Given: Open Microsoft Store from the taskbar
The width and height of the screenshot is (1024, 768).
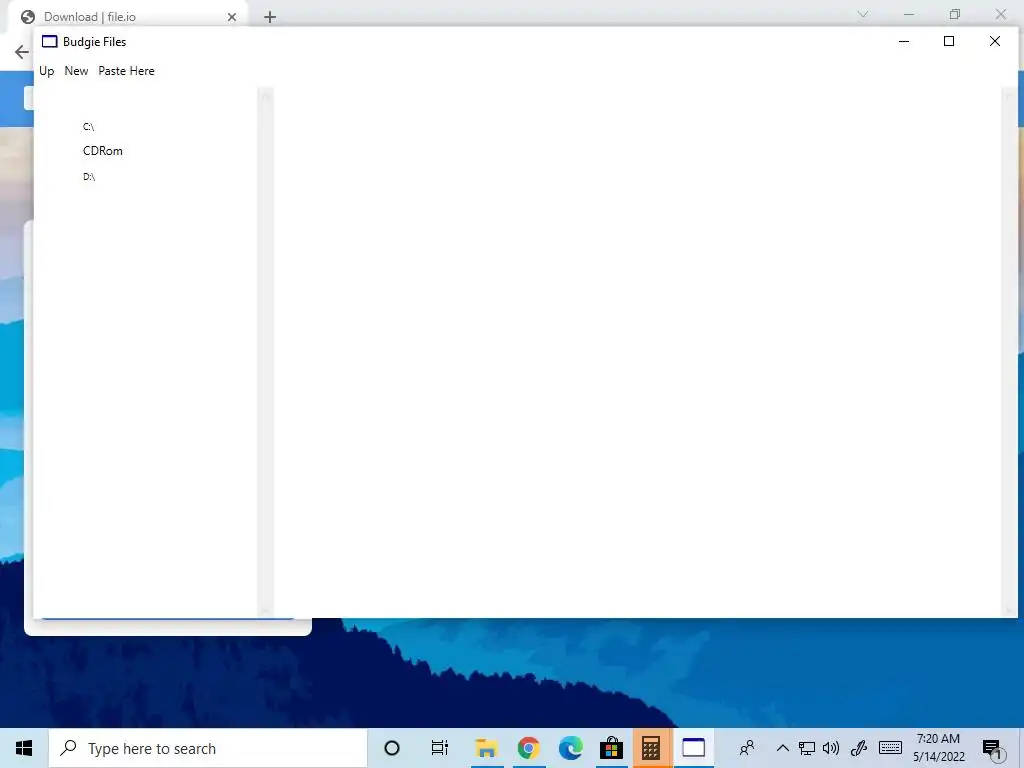Looking at the screenshot, I should pyautogui.click(x=611, y=748).
